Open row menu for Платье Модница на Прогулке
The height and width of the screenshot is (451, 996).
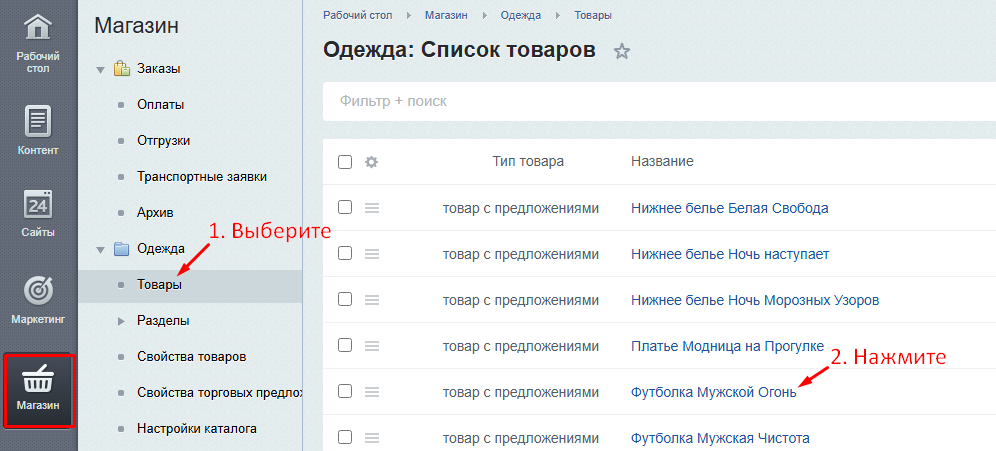[372, 346]
